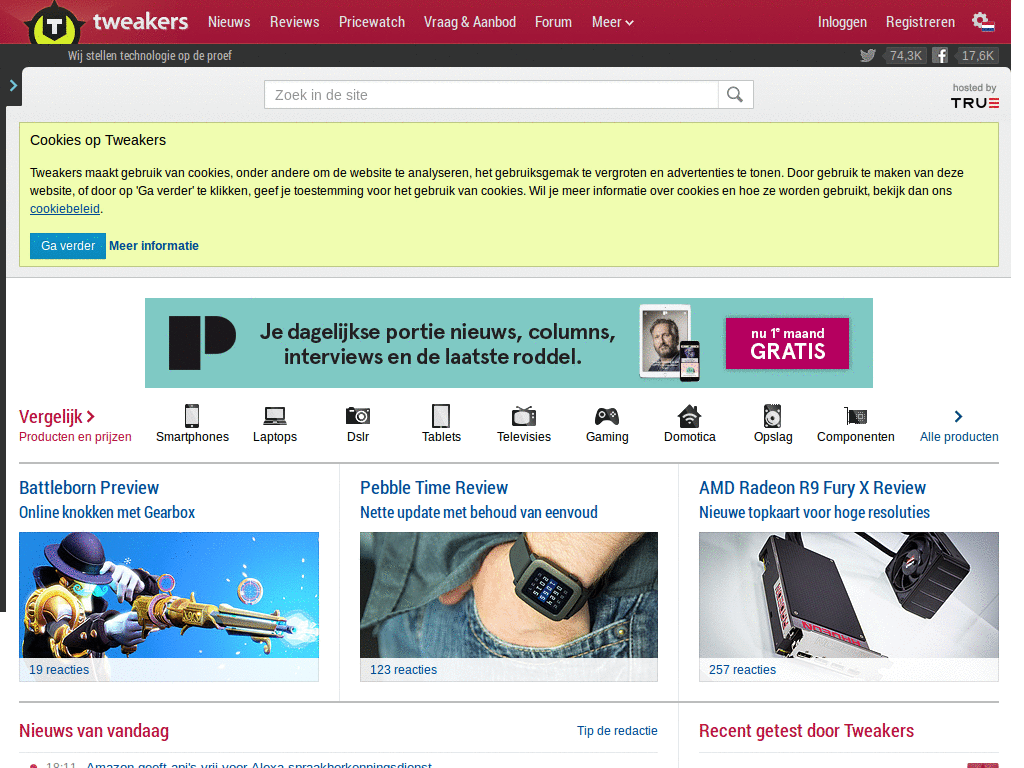Select the Televisies category icon
Image resolution: width=1024 pixels, height=768 pixels.
(524, 416)
